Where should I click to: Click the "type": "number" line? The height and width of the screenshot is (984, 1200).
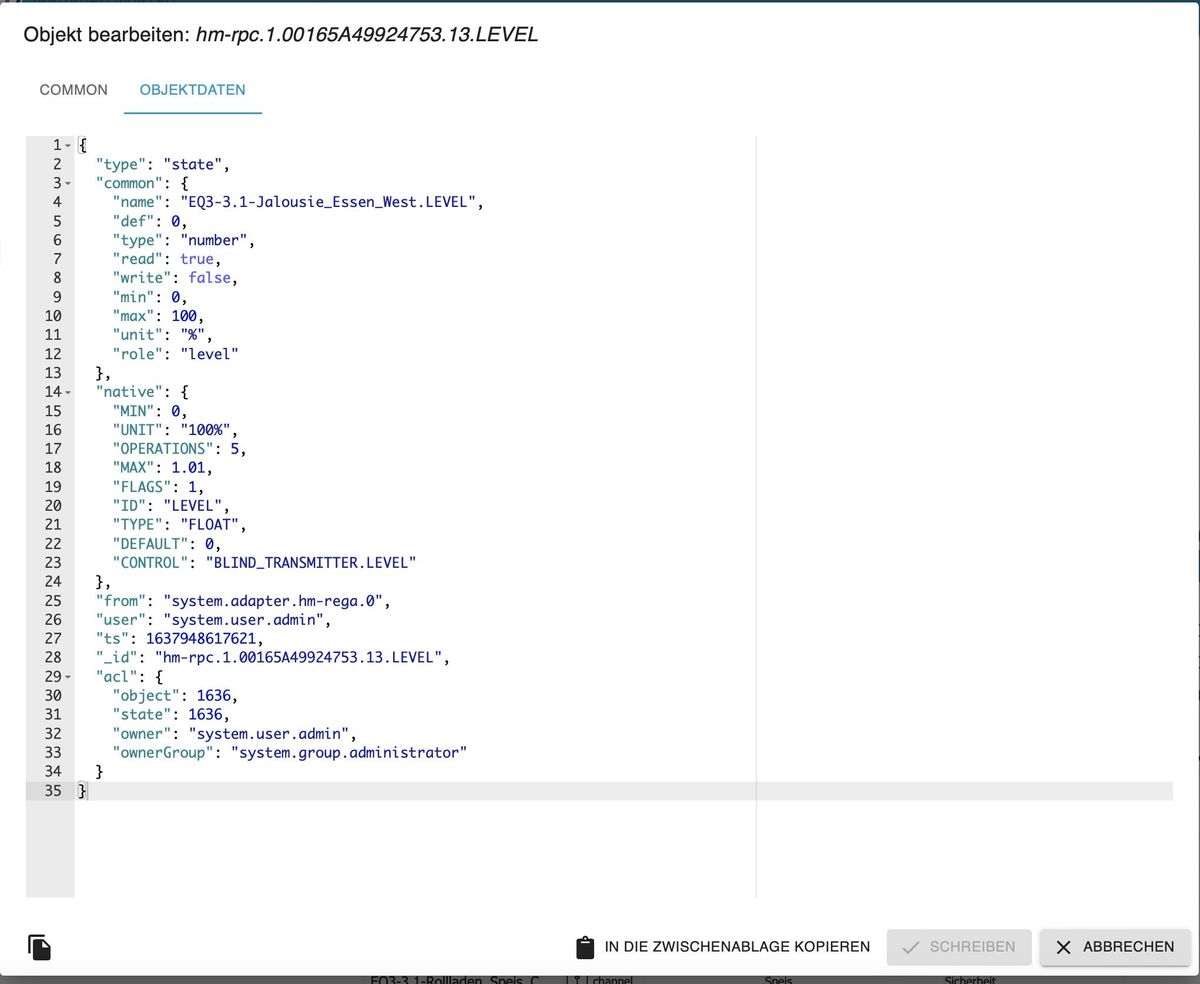184,240
